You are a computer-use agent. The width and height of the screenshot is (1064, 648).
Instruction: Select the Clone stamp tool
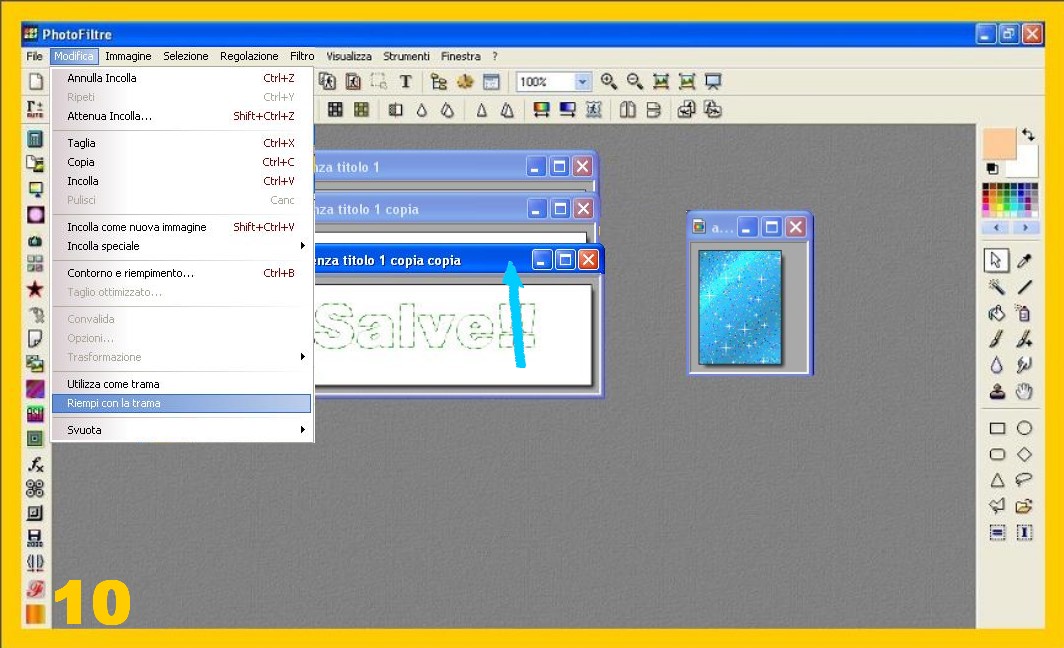(996, 391)
